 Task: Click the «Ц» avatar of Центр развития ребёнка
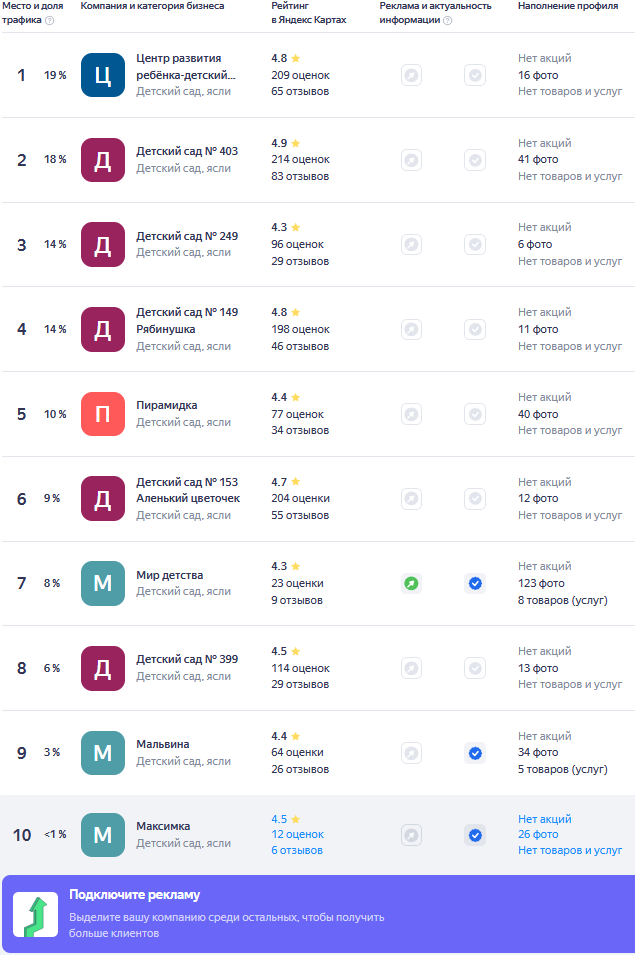tap(103, 75)
